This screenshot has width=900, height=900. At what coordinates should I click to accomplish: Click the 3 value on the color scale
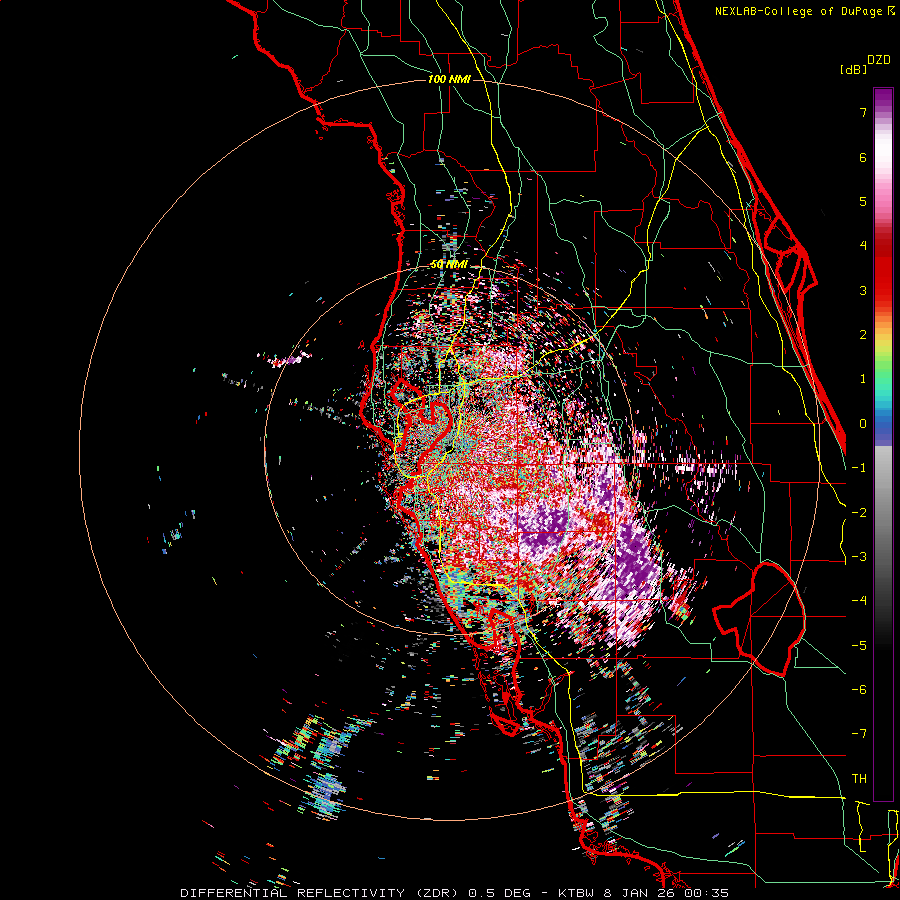863,290
